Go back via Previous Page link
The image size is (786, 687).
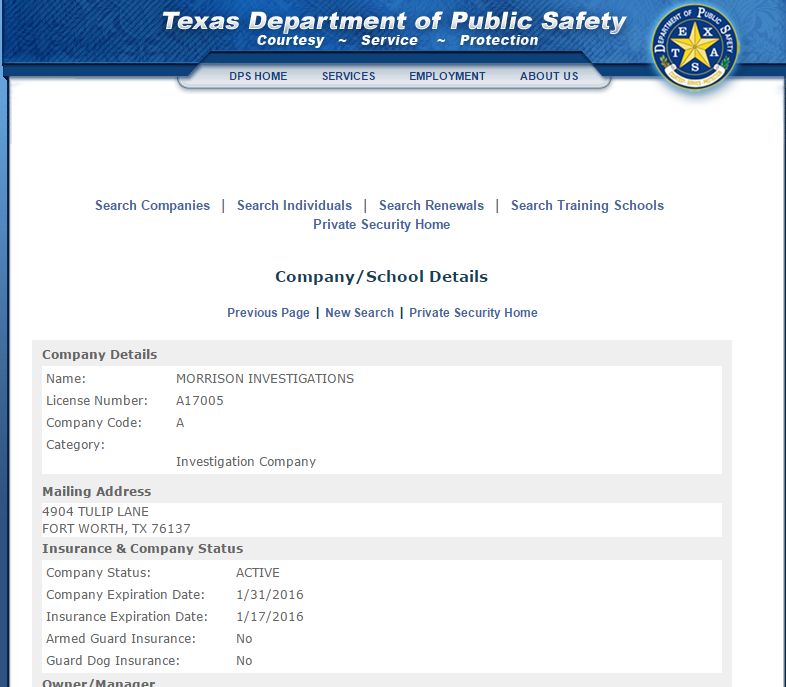(x=268, y=313)
